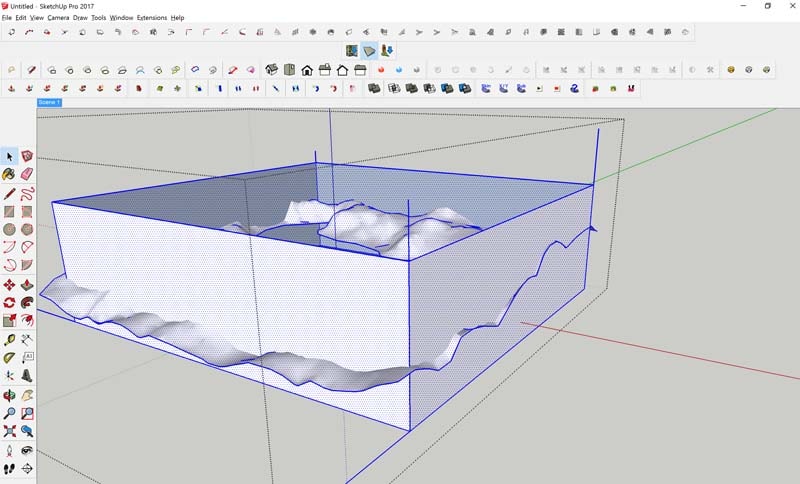Click the blue number 2 icon
The width and height of the screenshot is (800, 484).
pos(574,89)
